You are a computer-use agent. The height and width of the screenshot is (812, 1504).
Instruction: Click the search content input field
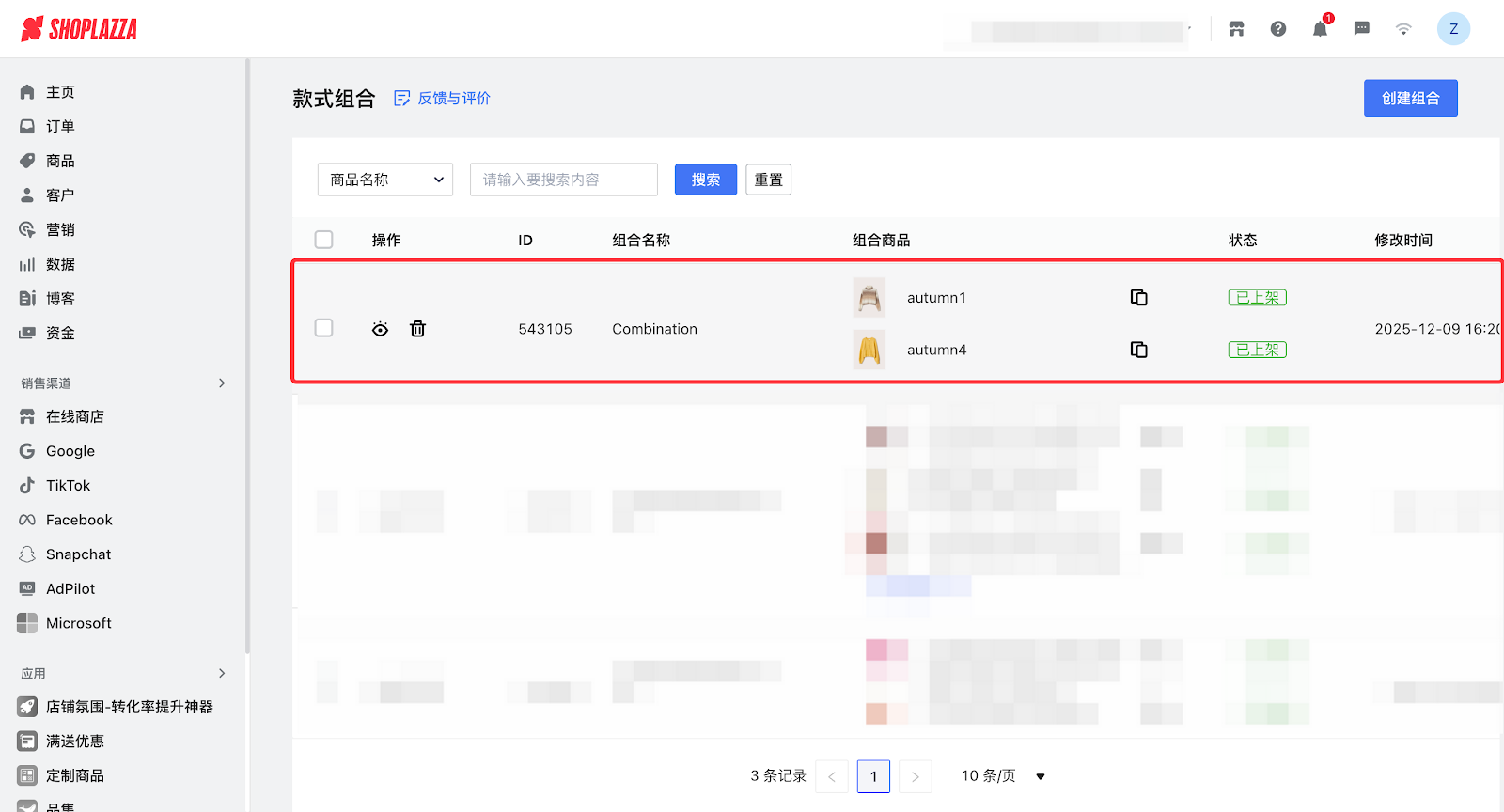(564, 180)
